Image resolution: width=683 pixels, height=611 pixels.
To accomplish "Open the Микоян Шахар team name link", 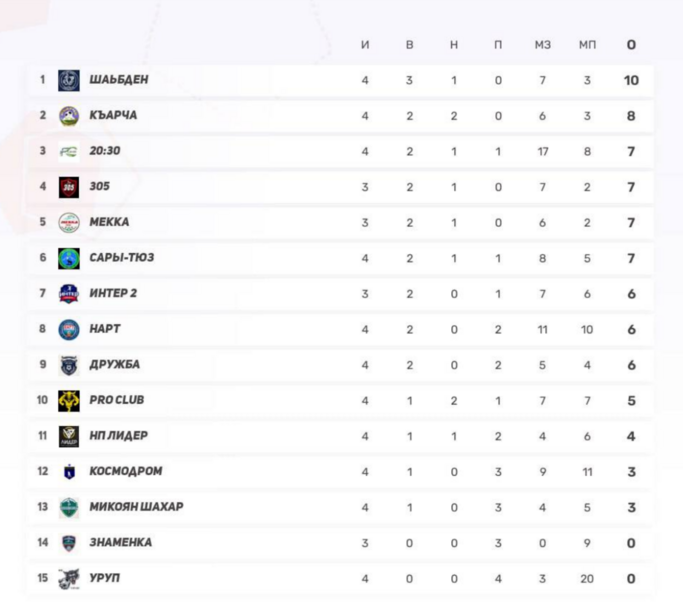I will click(136, 507).
